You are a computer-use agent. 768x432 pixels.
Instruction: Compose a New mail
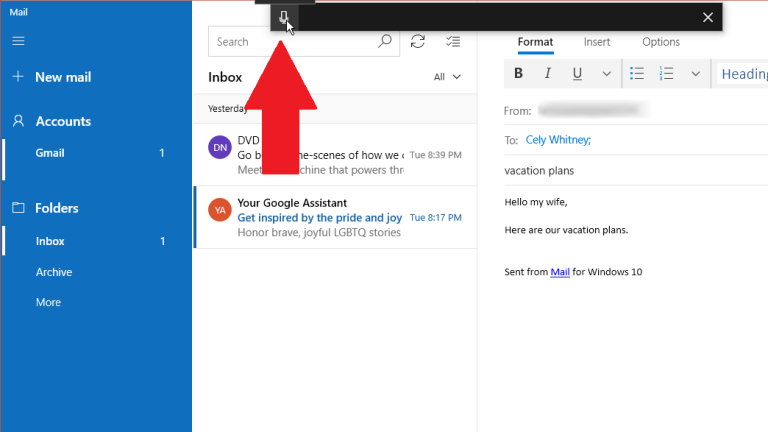(x=63, y=77)
